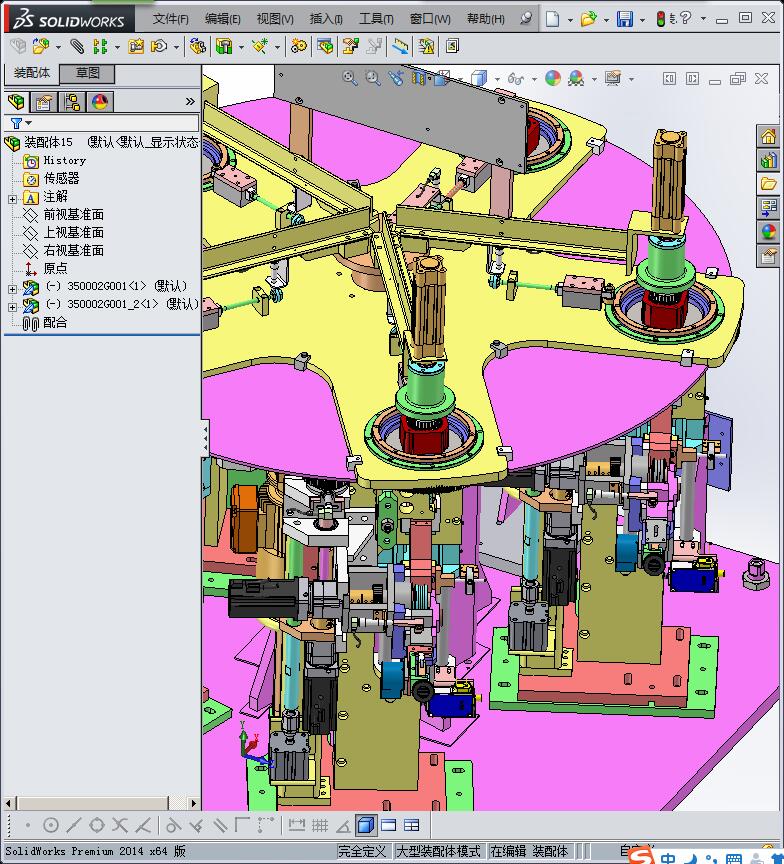Viewport: 784px width, 864px height.
Task: Open dropdown arrow next to Reference Geometry
Action: click(x=277, y=48)
